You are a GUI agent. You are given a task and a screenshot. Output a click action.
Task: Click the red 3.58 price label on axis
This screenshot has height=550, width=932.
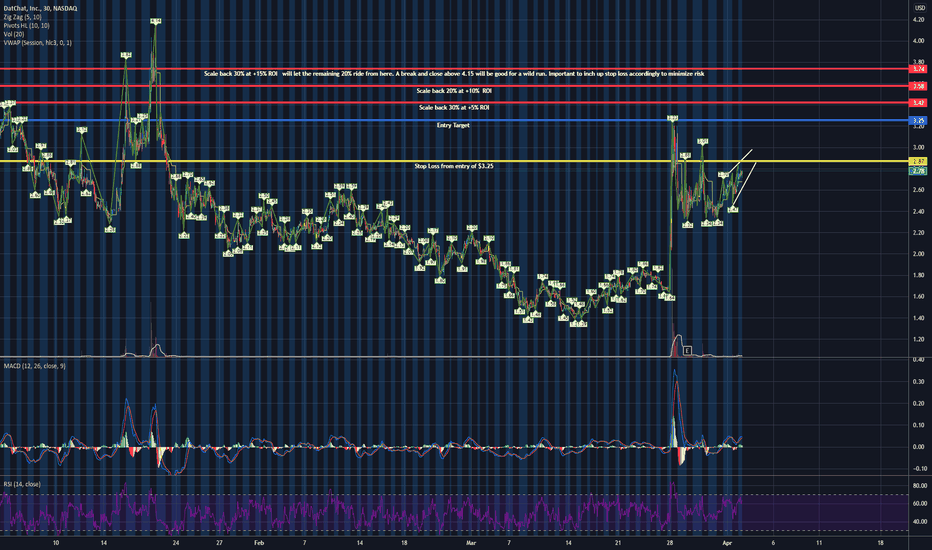(919, 86)
